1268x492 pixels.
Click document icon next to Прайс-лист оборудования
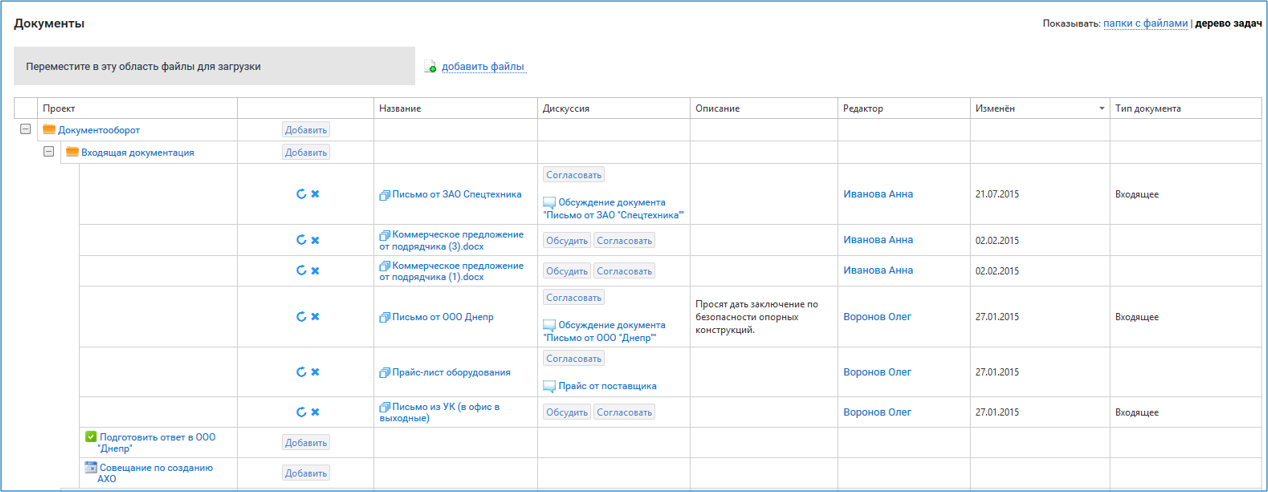385,373
